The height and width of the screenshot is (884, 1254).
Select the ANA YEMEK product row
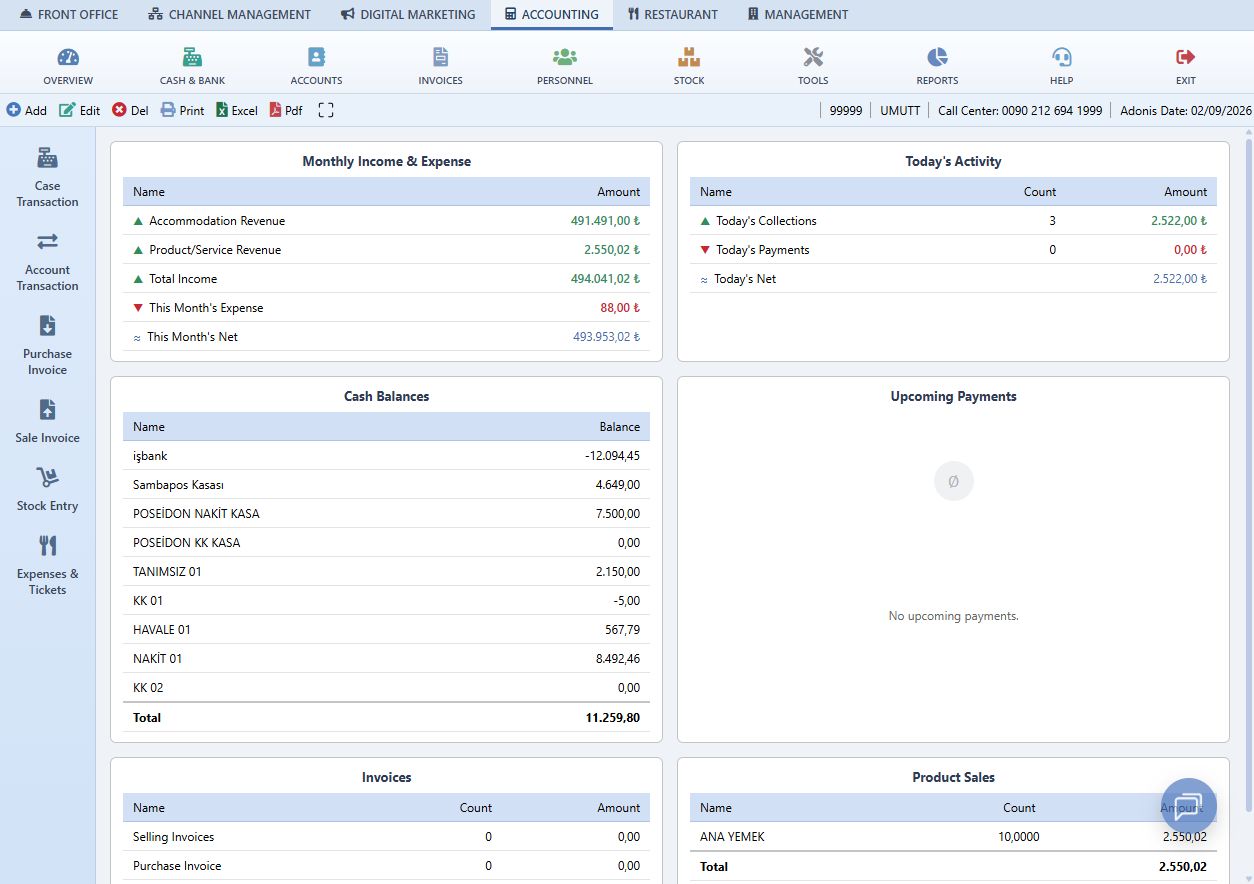point(953,837)
